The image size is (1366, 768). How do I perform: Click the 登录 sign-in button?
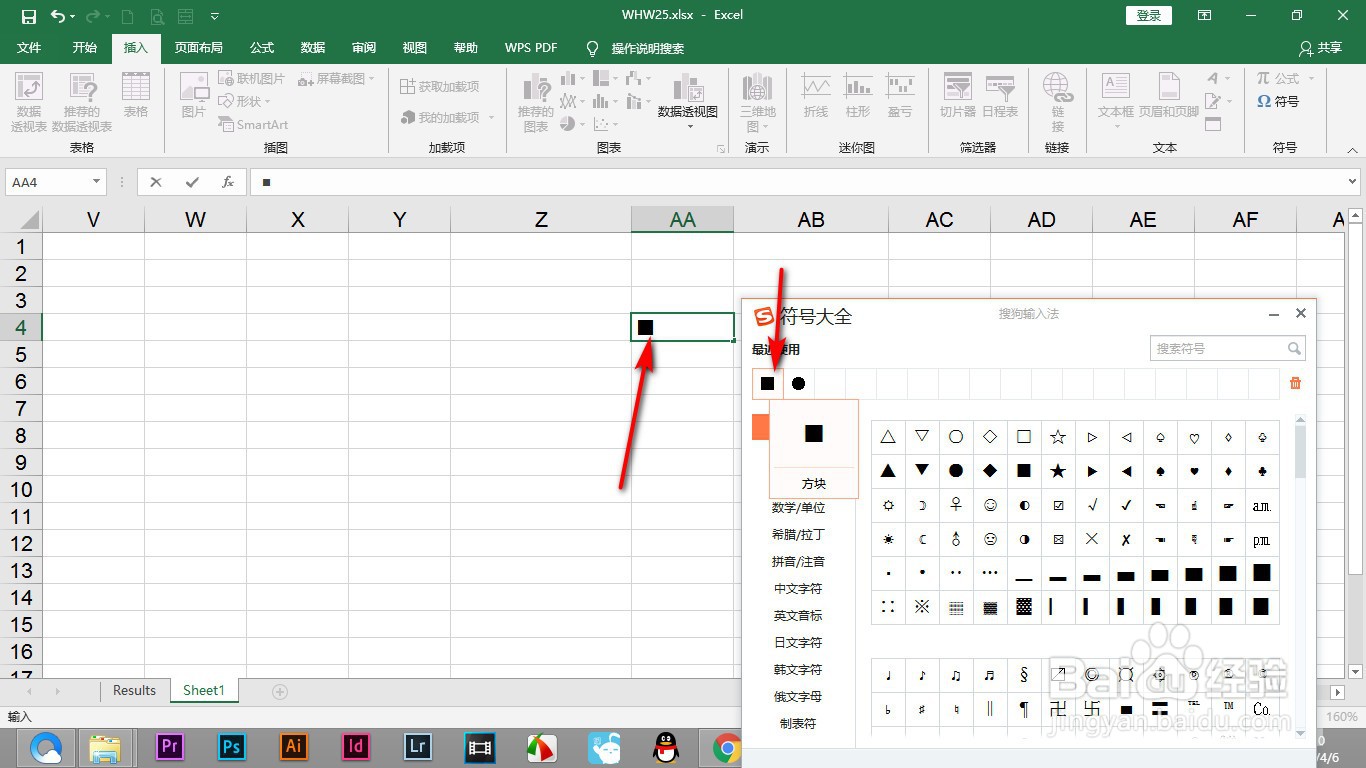[x=1147, y=15]
